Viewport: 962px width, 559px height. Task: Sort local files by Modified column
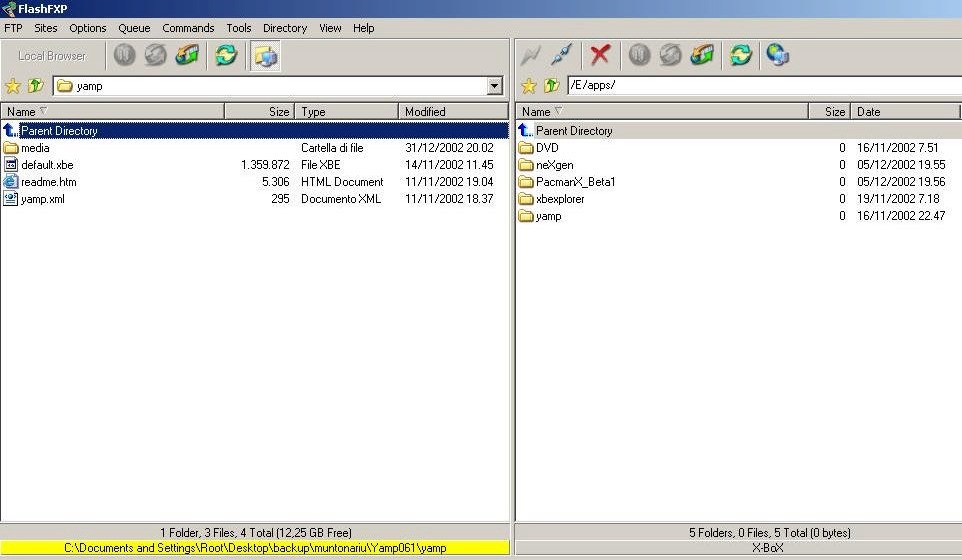point(452,112)
